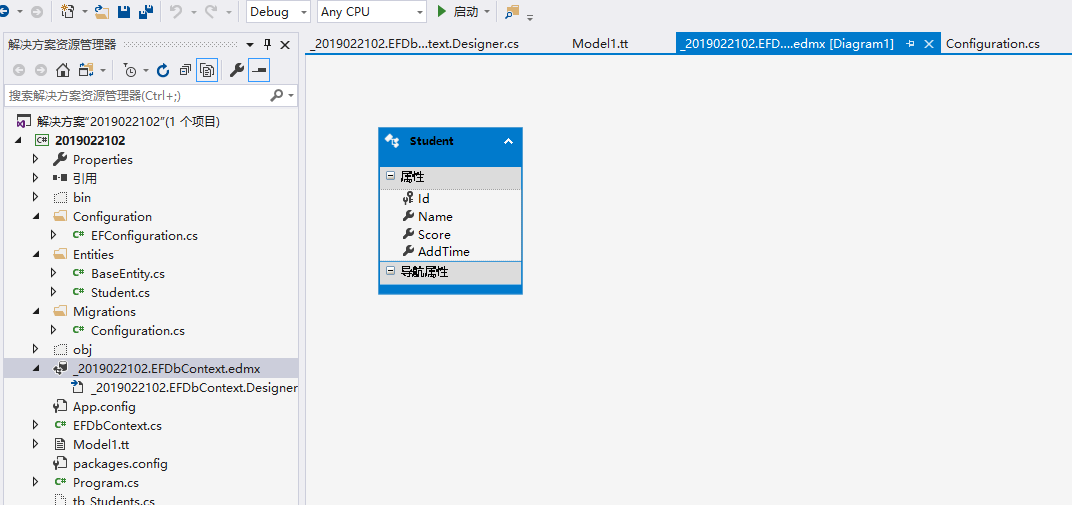Refresh the Solution Explorer

[163, 70]
